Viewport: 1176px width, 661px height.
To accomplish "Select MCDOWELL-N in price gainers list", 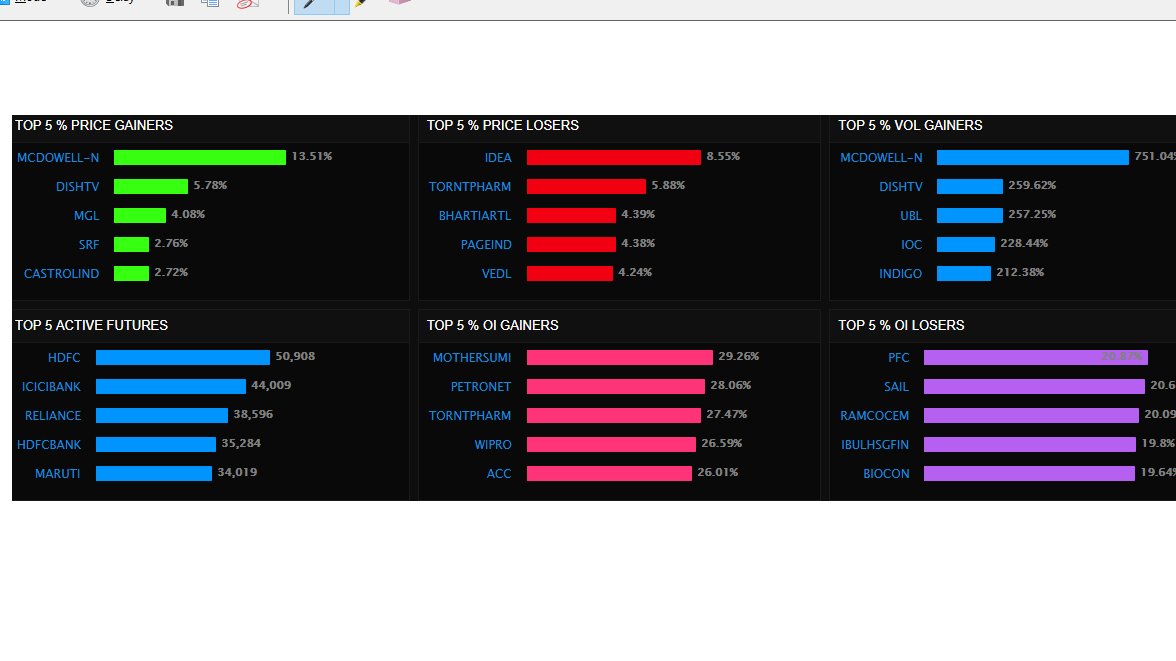I will tap(58, 158).
